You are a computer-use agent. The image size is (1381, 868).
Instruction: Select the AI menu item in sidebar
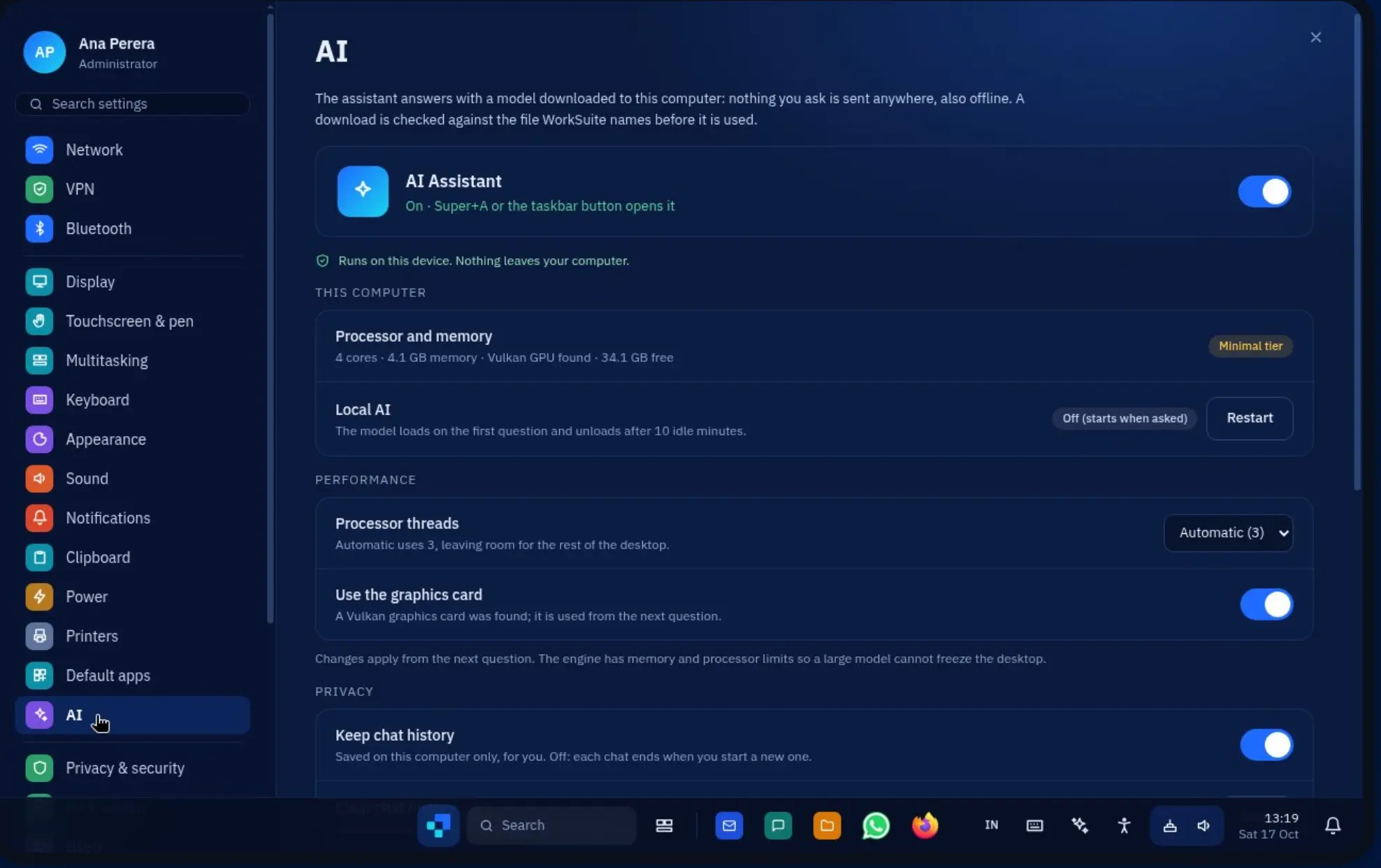point(133,715)
